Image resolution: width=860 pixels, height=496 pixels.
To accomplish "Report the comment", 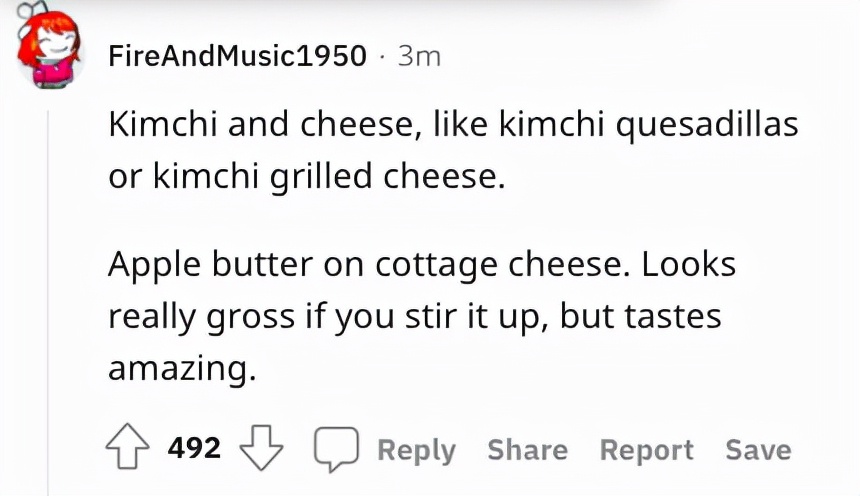I will 646,450.
